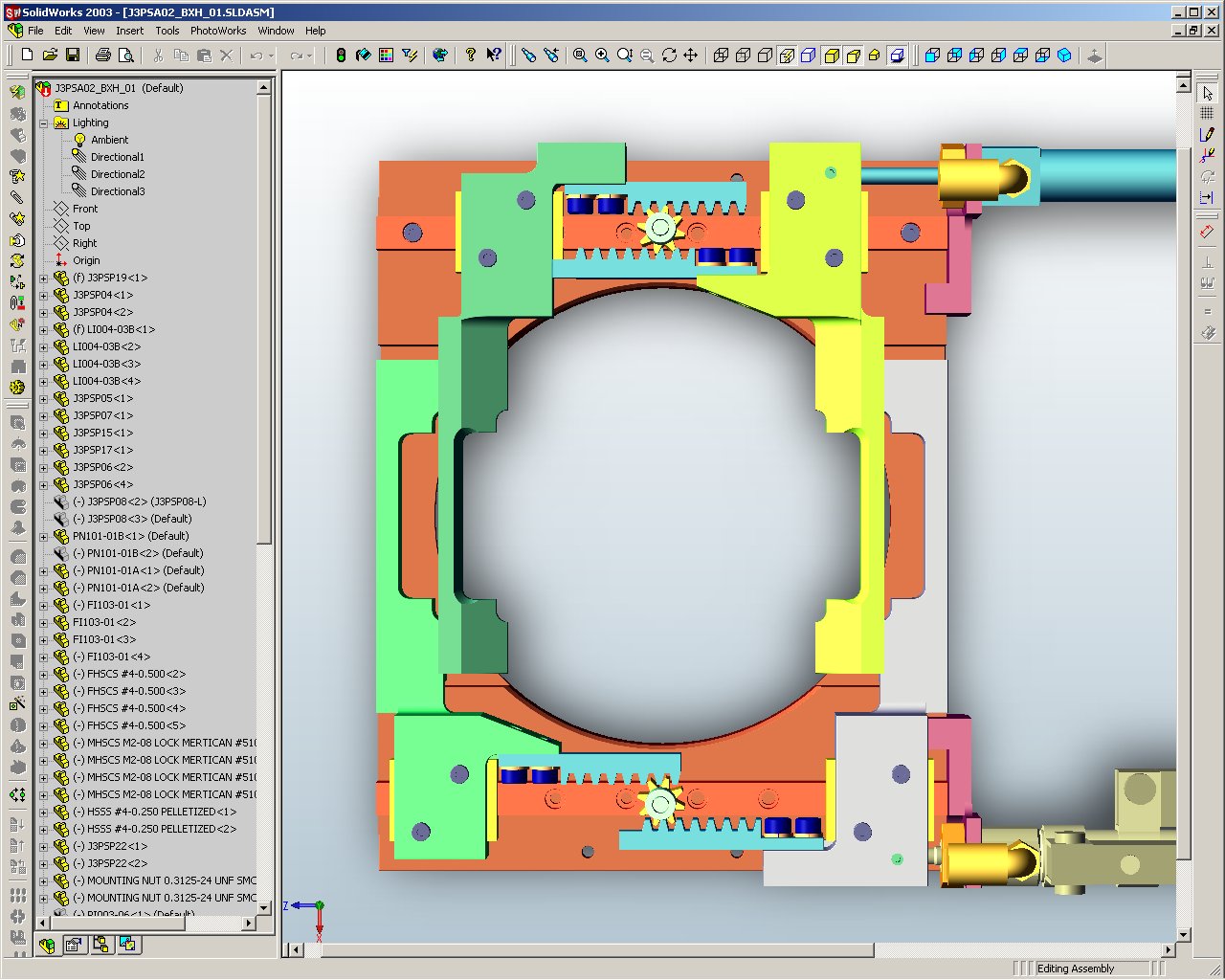Image resolution: width=1225 pixels, height=980 pixels.
Task: Click the Print Preview icon
Action: pos(125,56)
